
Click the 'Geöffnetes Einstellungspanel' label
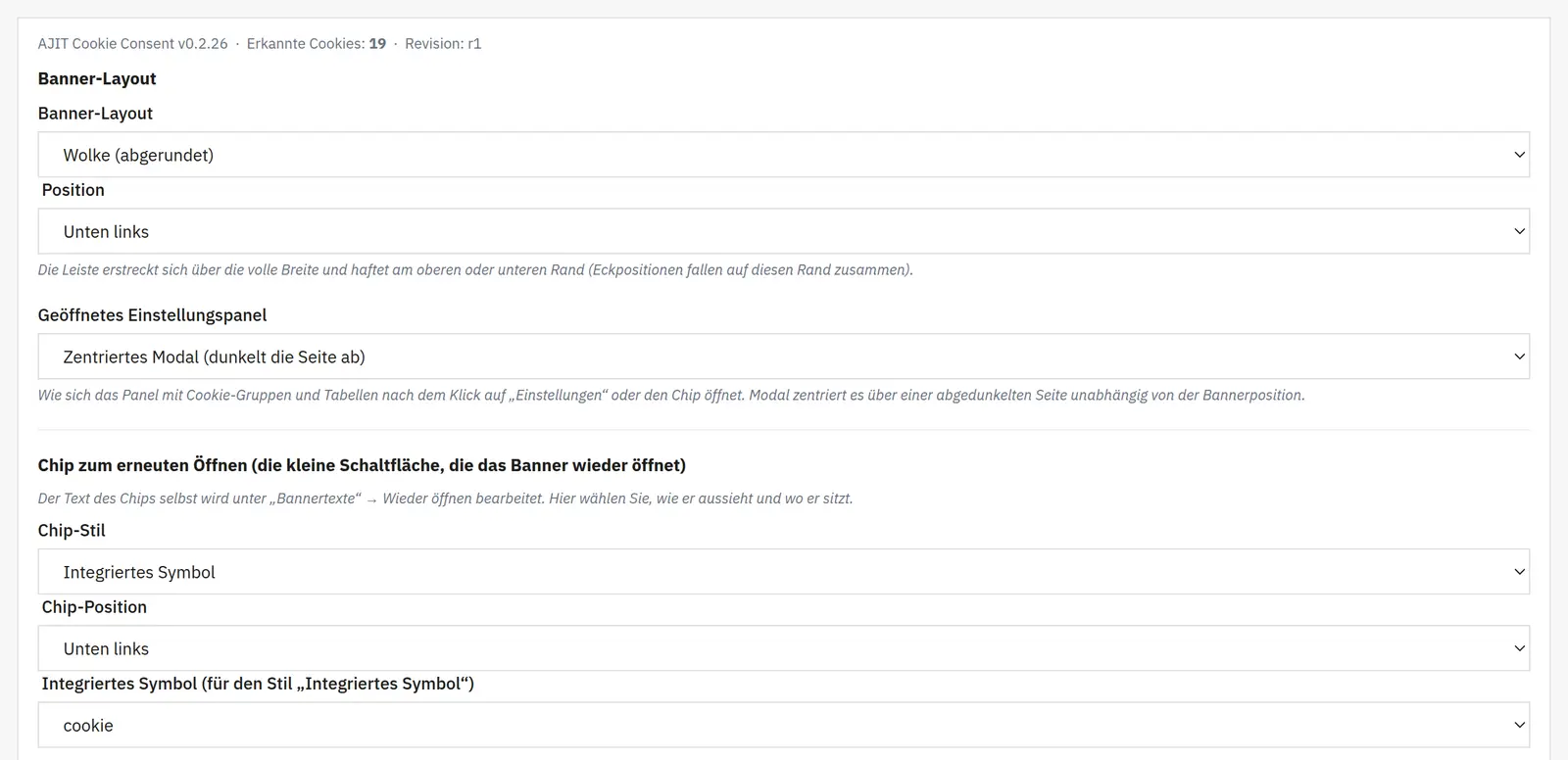[152, 315]
